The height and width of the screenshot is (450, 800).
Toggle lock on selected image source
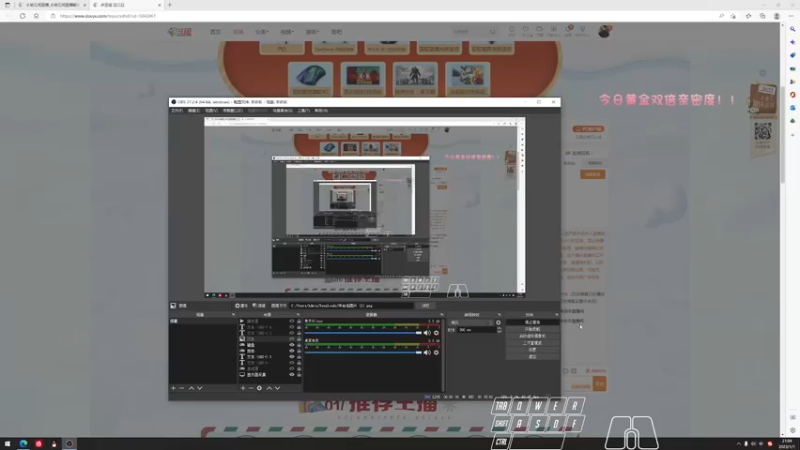coord(299,339)
